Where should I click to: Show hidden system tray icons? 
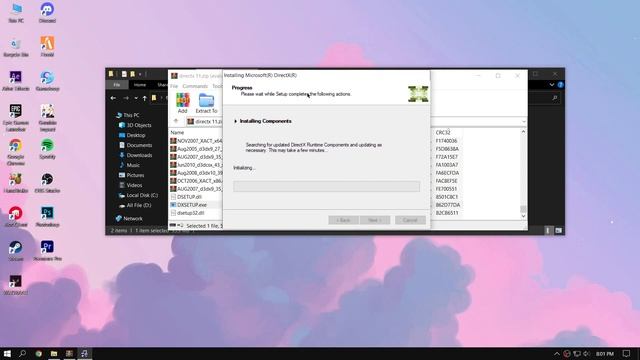[556, 353]
